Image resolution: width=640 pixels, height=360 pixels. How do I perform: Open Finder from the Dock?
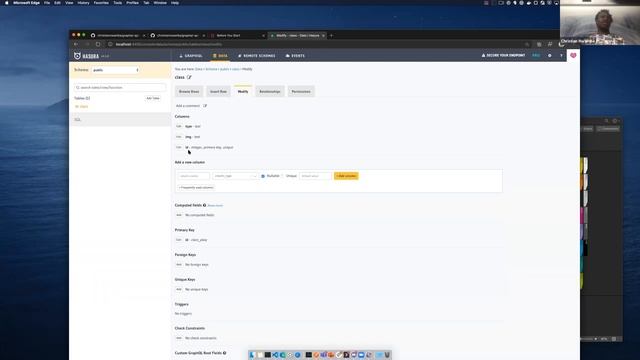coord(252,355)
